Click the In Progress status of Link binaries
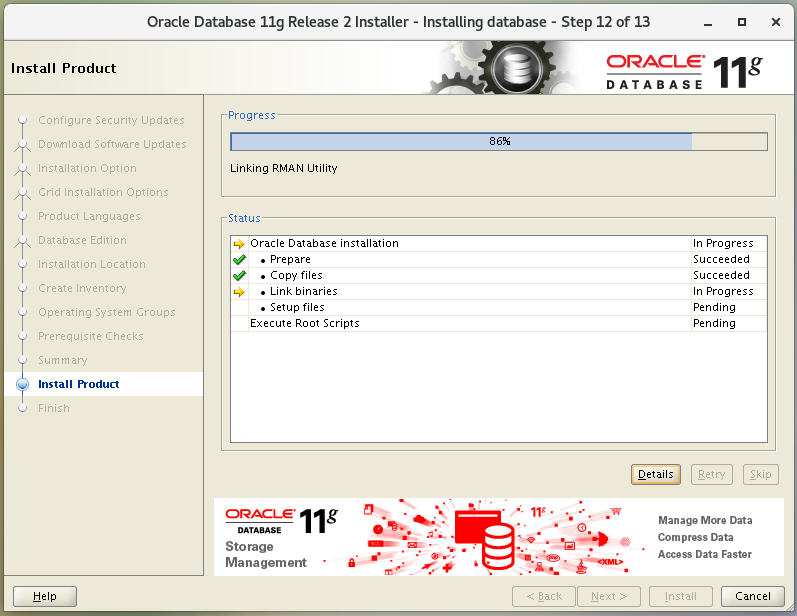The height and width of the screenshot is (616, 797). point(723,292)
